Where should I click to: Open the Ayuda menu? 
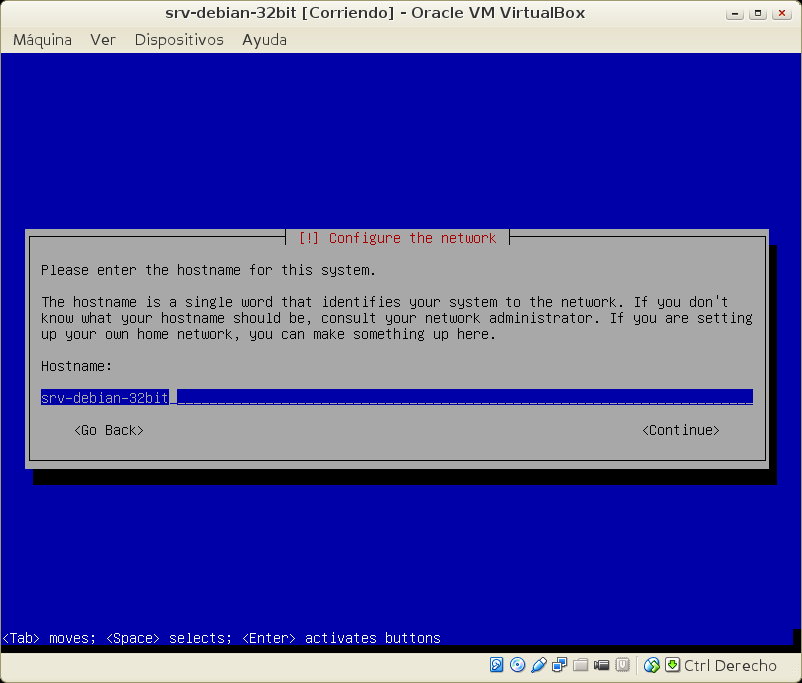tap(264, 40)
